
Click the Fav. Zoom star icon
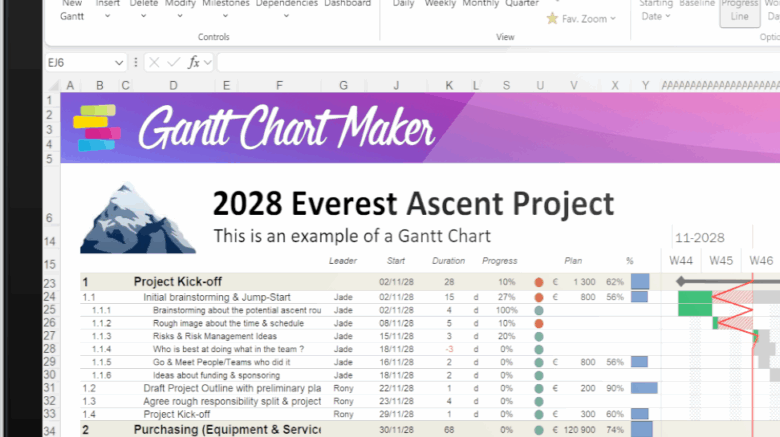tap(553, 19)
